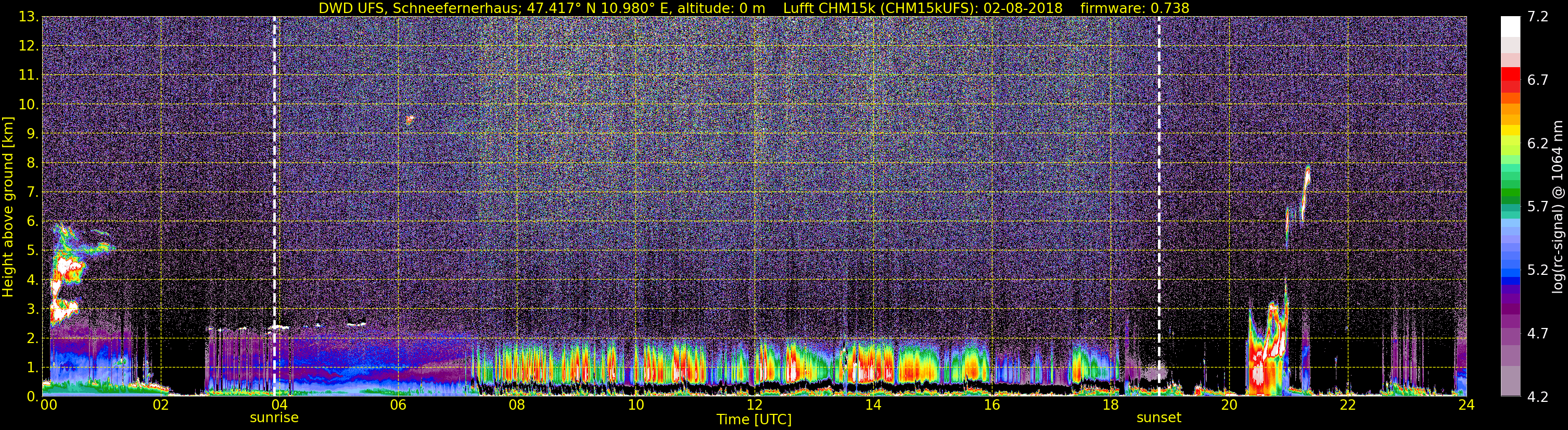Click the 'firmware: 0.738' text
1568x430 pixels.
[x=1134, y=8]
